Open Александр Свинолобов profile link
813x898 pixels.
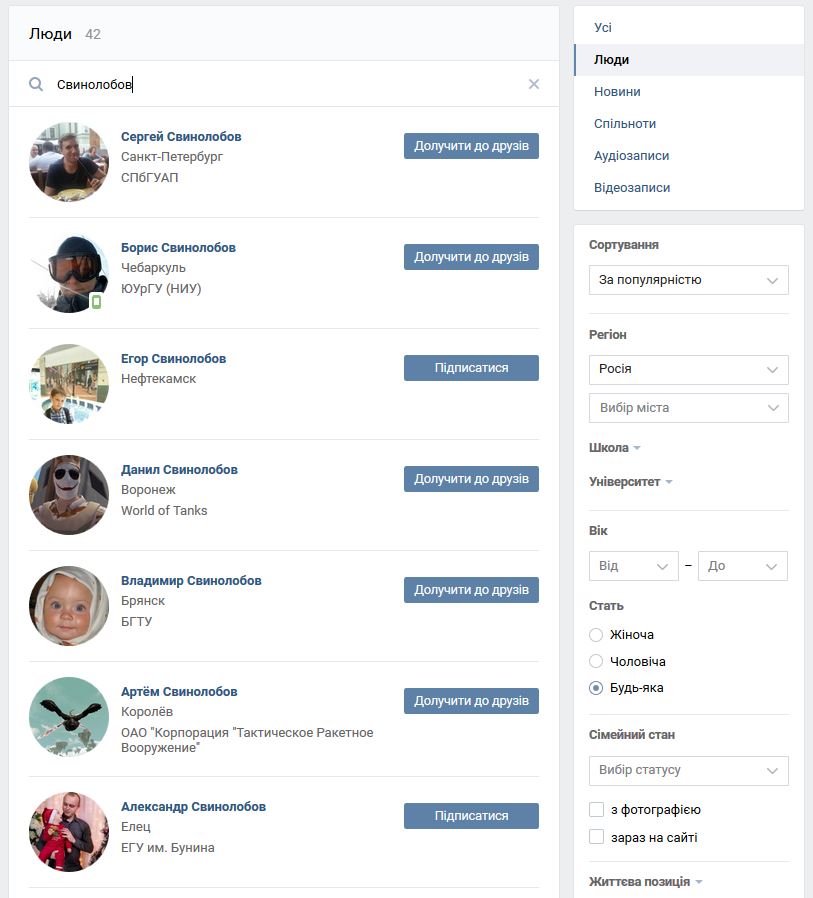[x=194, y=806]
